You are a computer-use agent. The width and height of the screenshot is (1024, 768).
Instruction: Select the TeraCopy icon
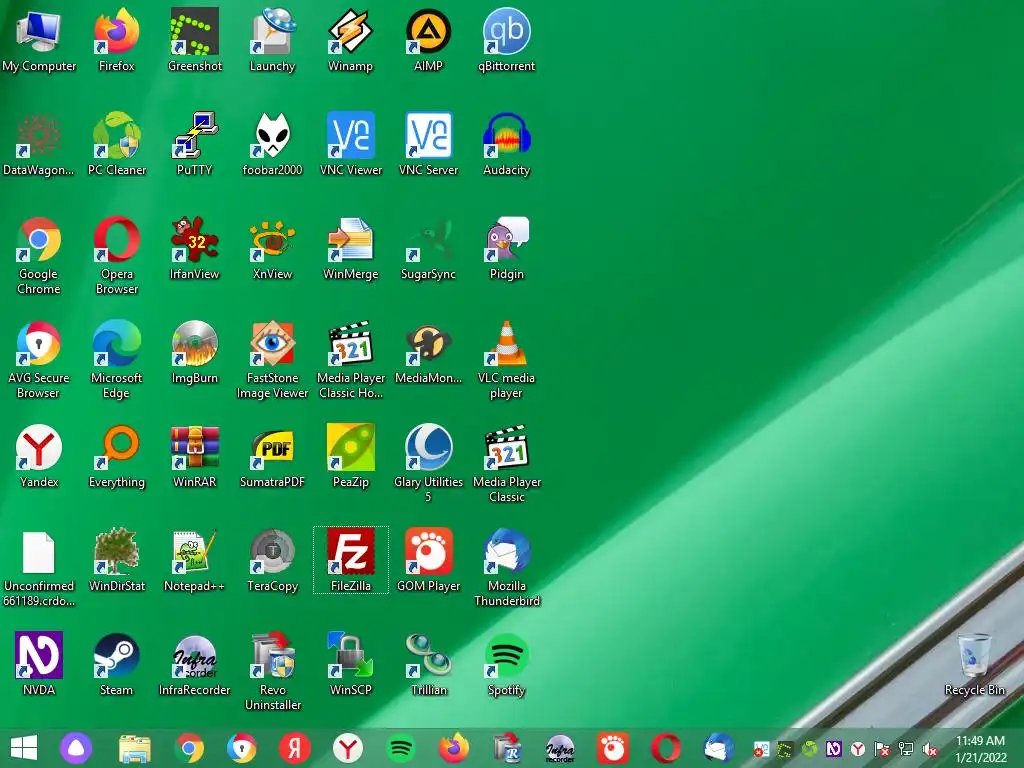point(272,560)
